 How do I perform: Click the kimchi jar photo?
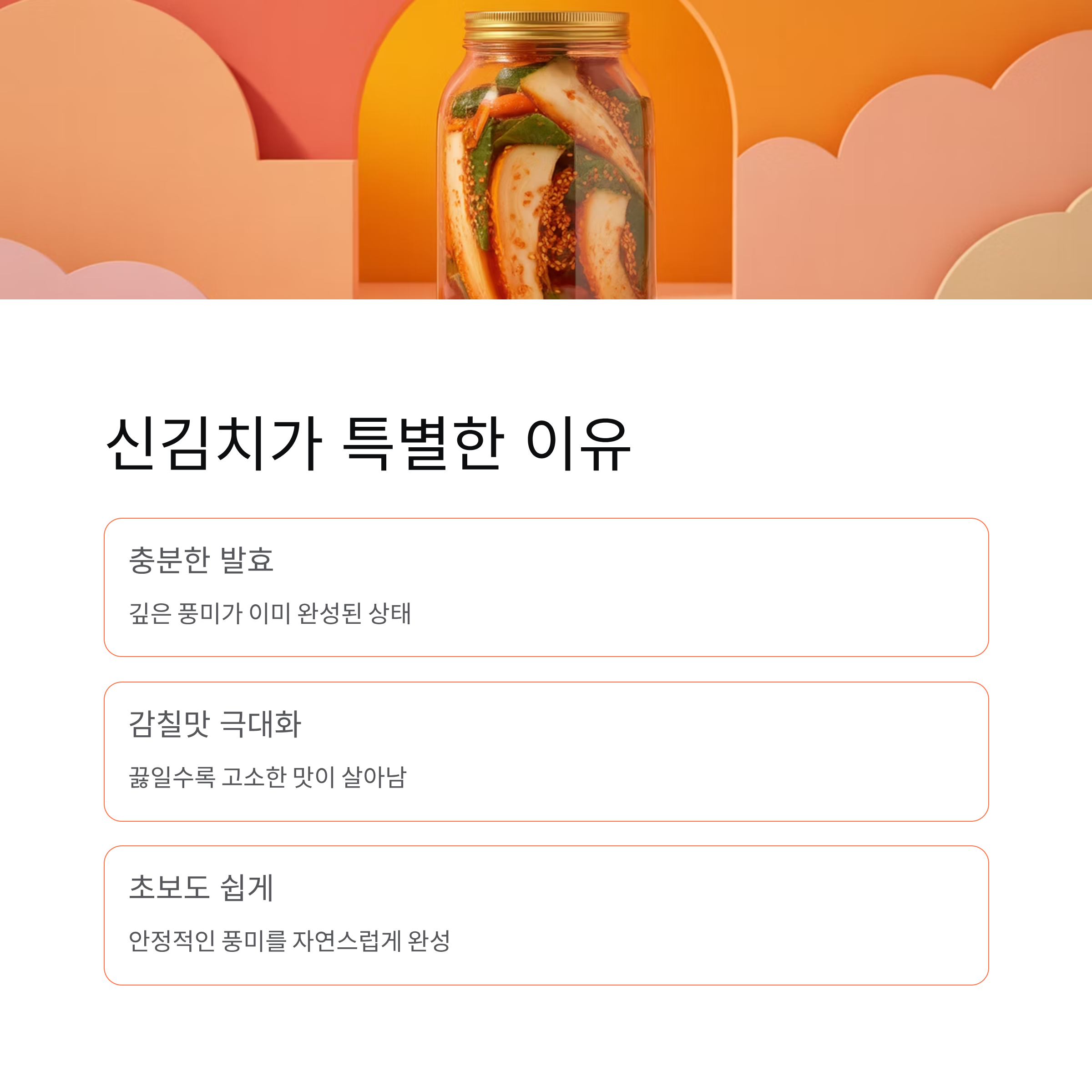click(546, 149)
